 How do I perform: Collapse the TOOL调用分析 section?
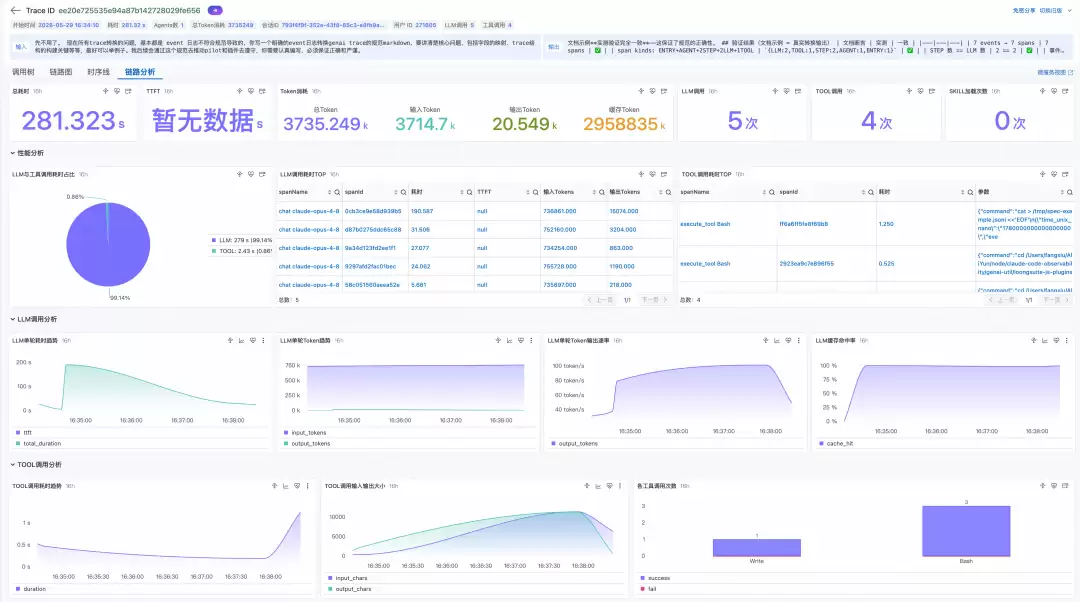[x=36, y=464]
